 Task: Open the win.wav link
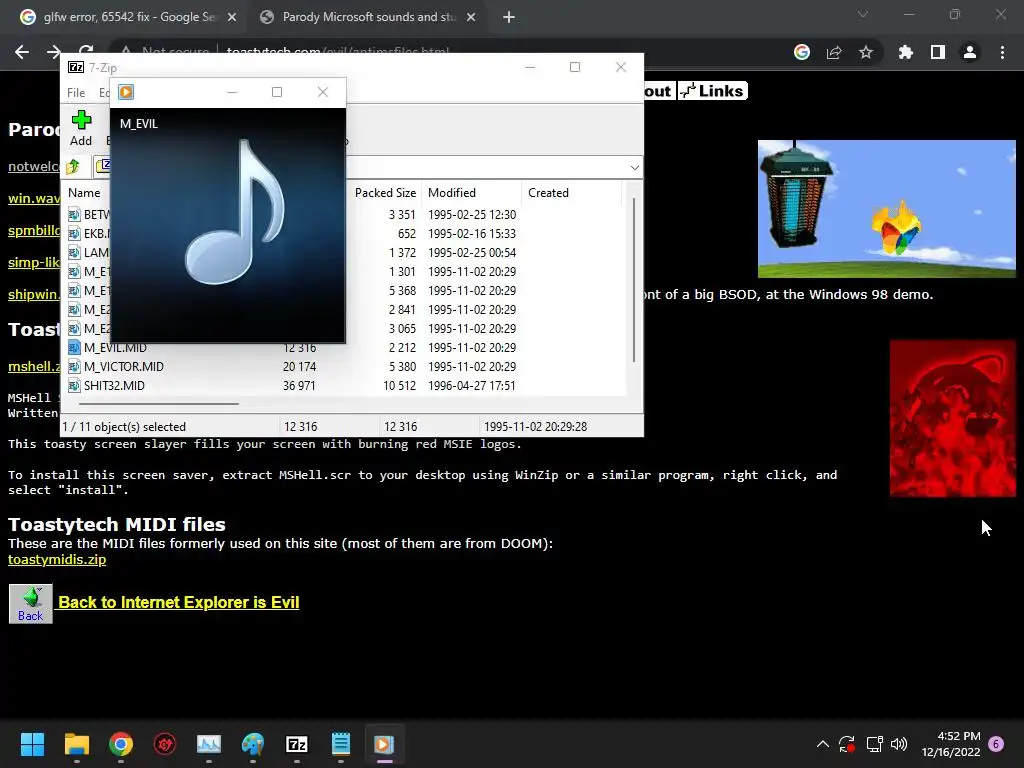pyautogui.click(x=33, y=198)
